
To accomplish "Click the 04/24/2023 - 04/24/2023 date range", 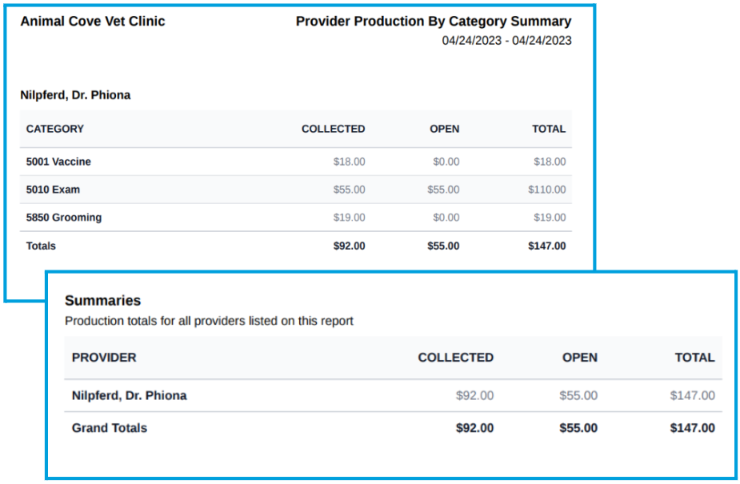I will (x=506, y=41).
